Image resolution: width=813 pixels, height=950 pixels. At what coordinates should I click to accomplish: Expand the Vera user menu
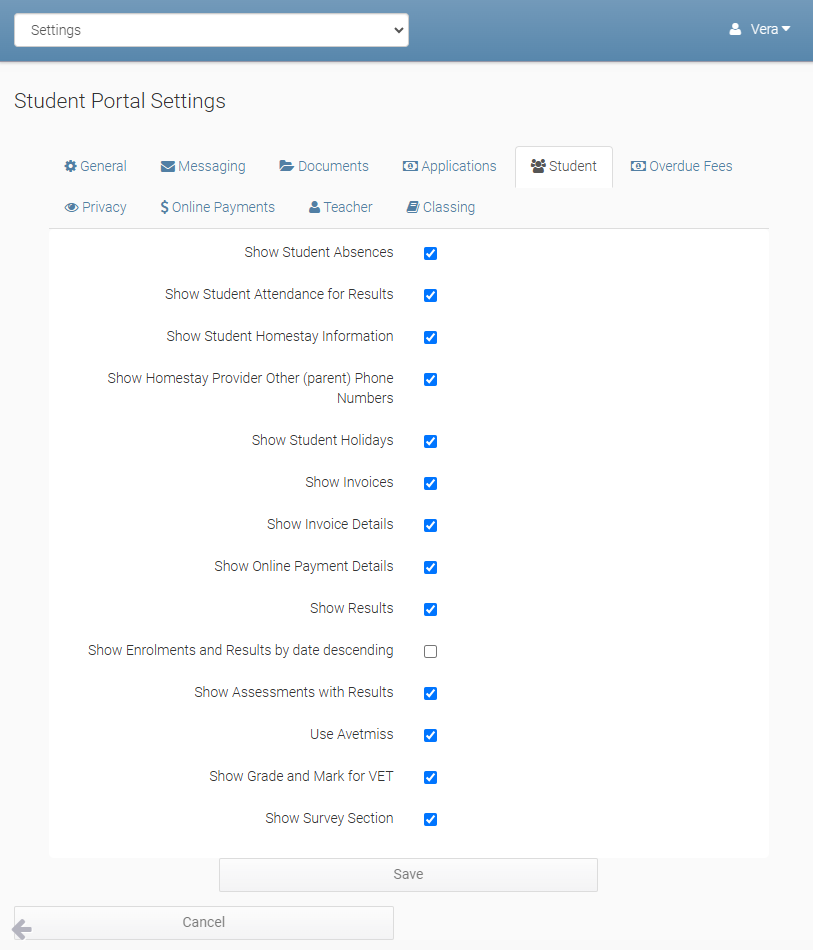[x=760, y=30]
